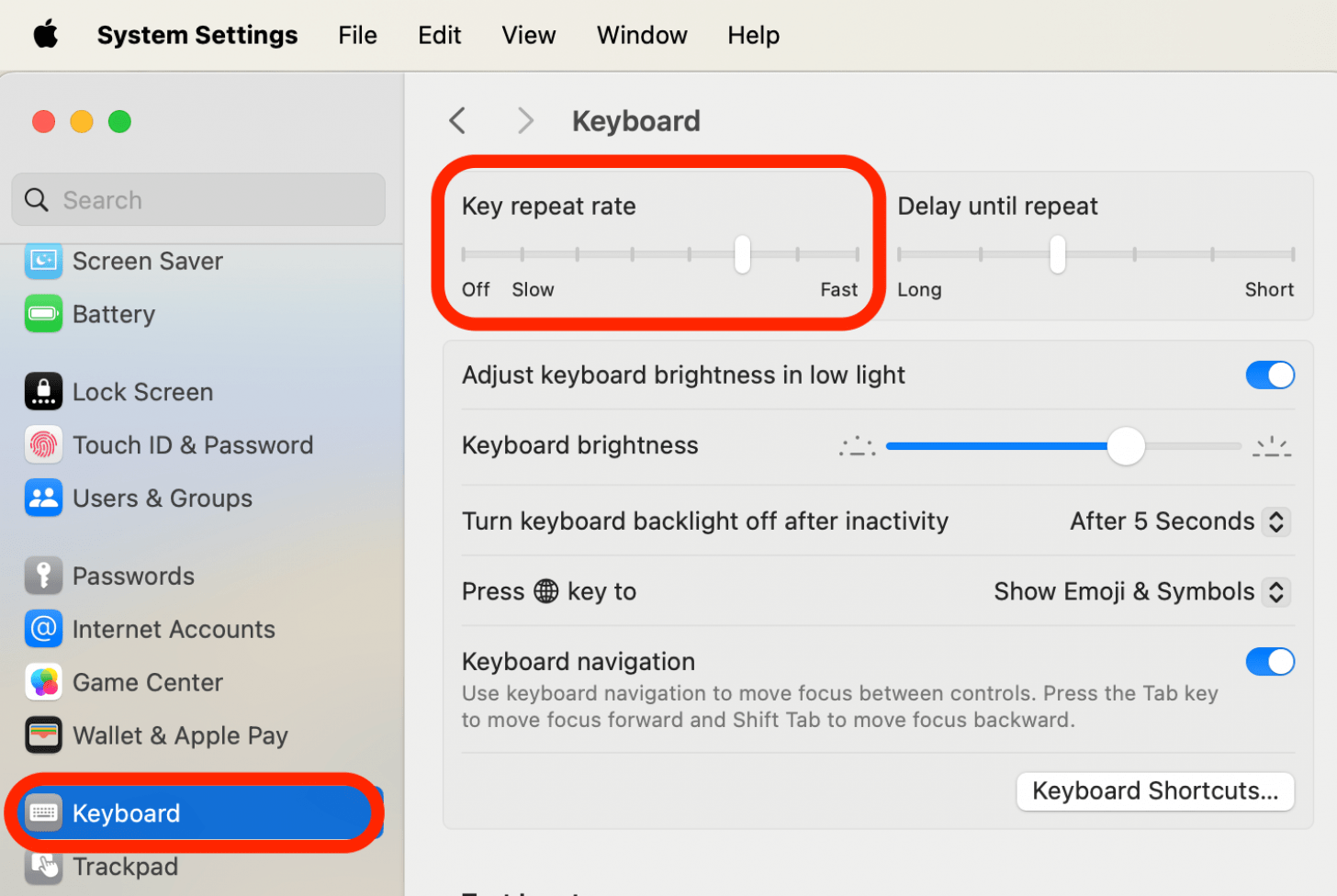The image size is (1337, 896).
Task: Open the Users & Groups icon
Action: click(x=43, y=498)
